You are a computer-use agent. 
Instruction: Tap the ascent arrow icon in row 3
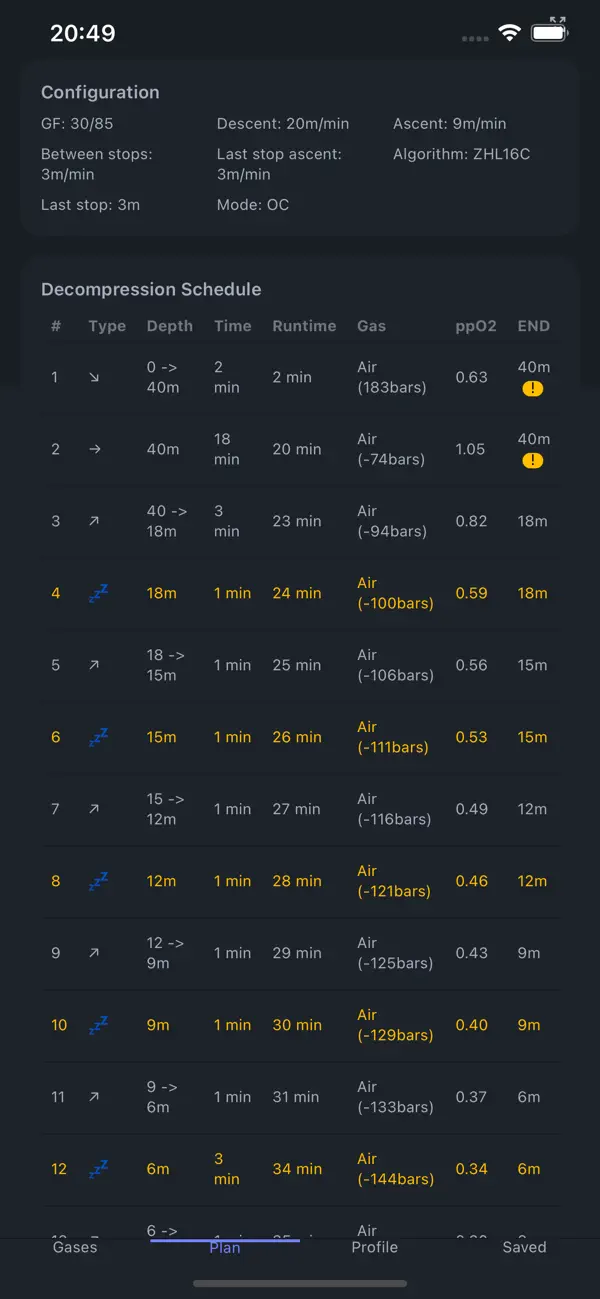tap(94, 522)
